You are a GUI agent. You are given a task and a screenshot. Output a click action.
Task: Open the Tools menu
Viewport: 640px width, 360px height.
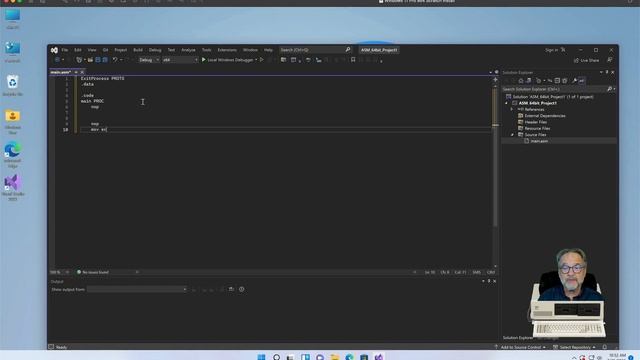point(207,50)
